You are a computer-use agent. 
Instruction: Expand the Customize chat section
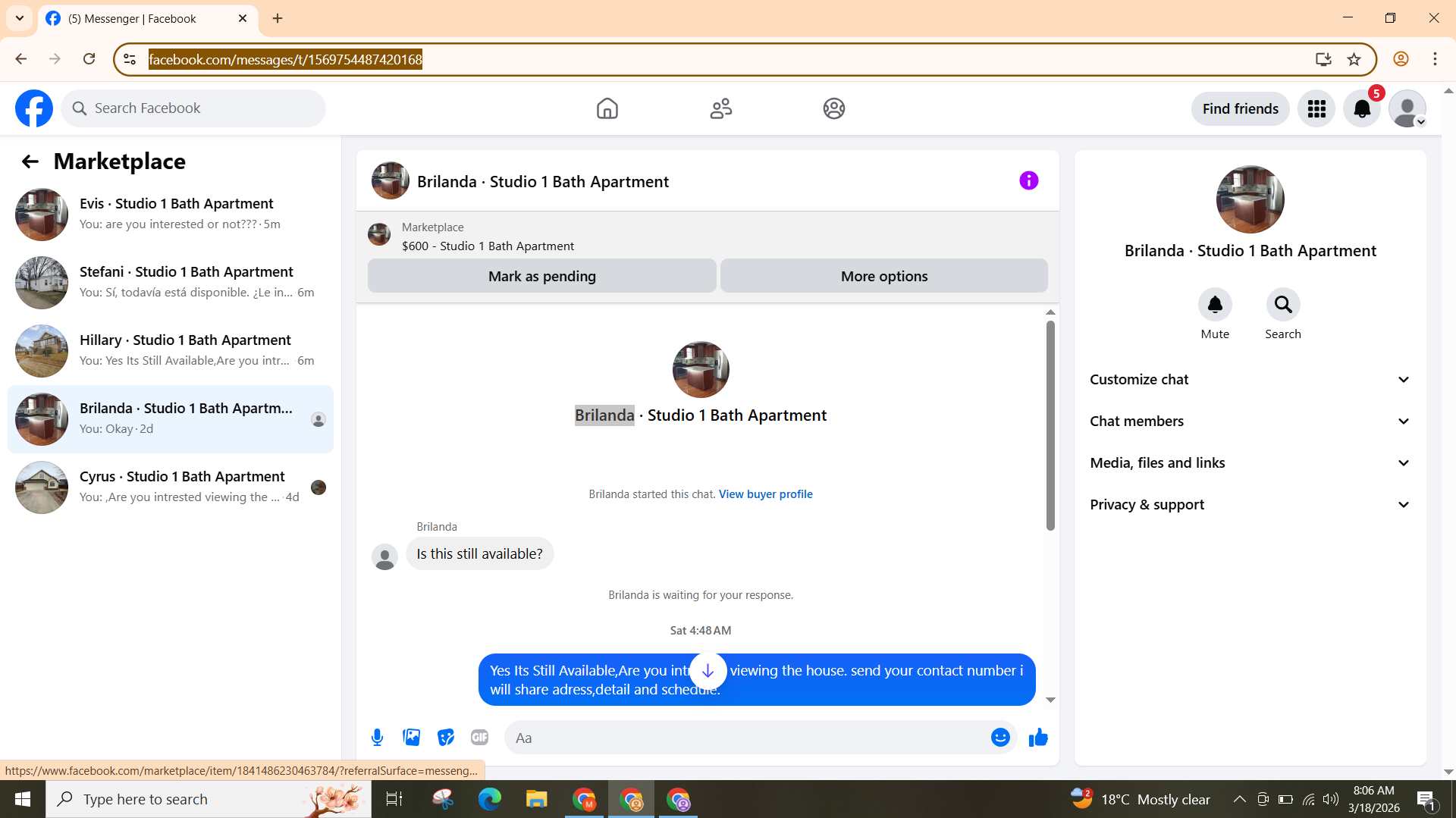point(1250,379)
